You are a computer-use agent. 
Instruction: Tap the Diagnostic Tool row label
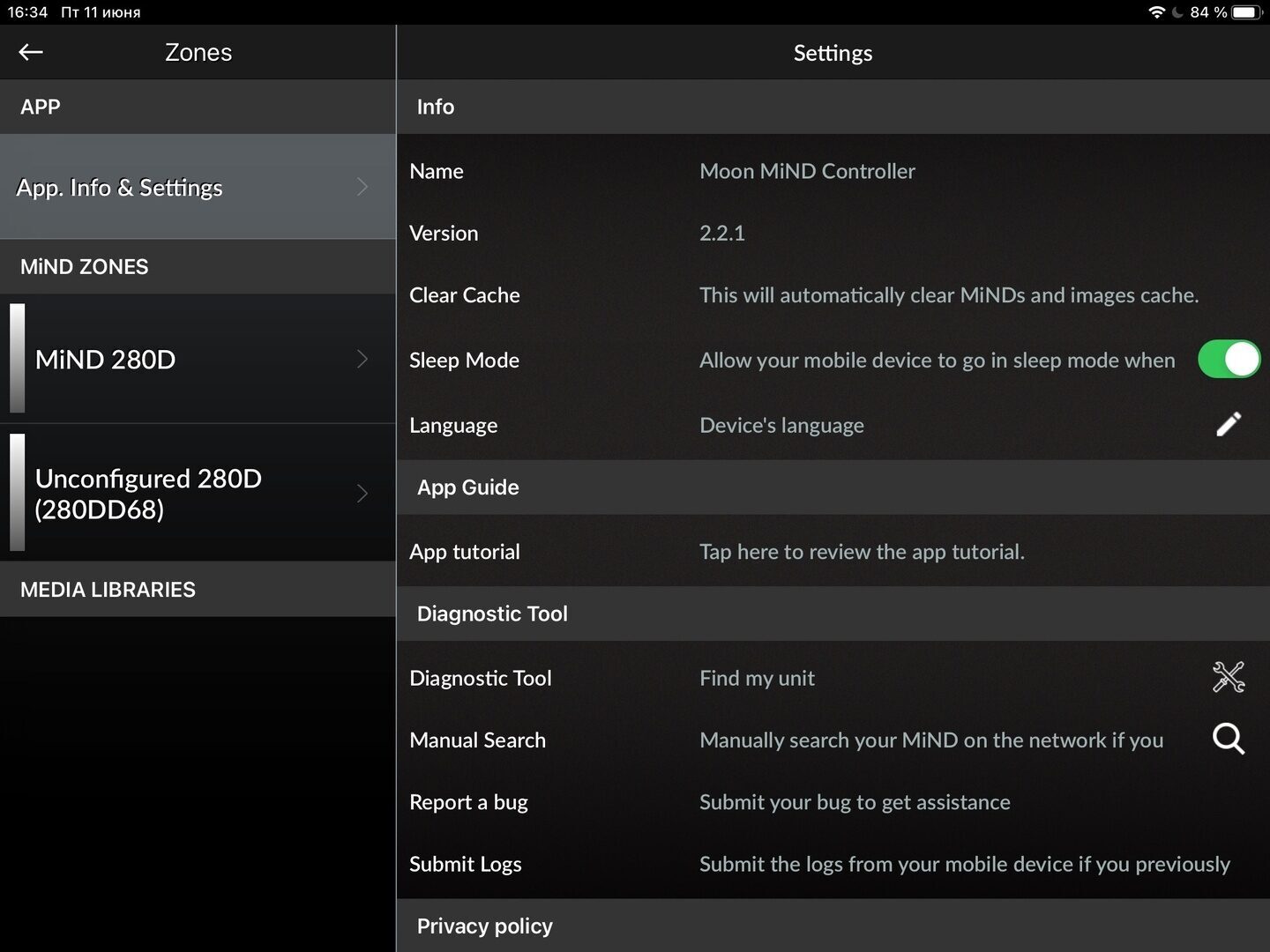pyautogui.click(x=480, y=678)
